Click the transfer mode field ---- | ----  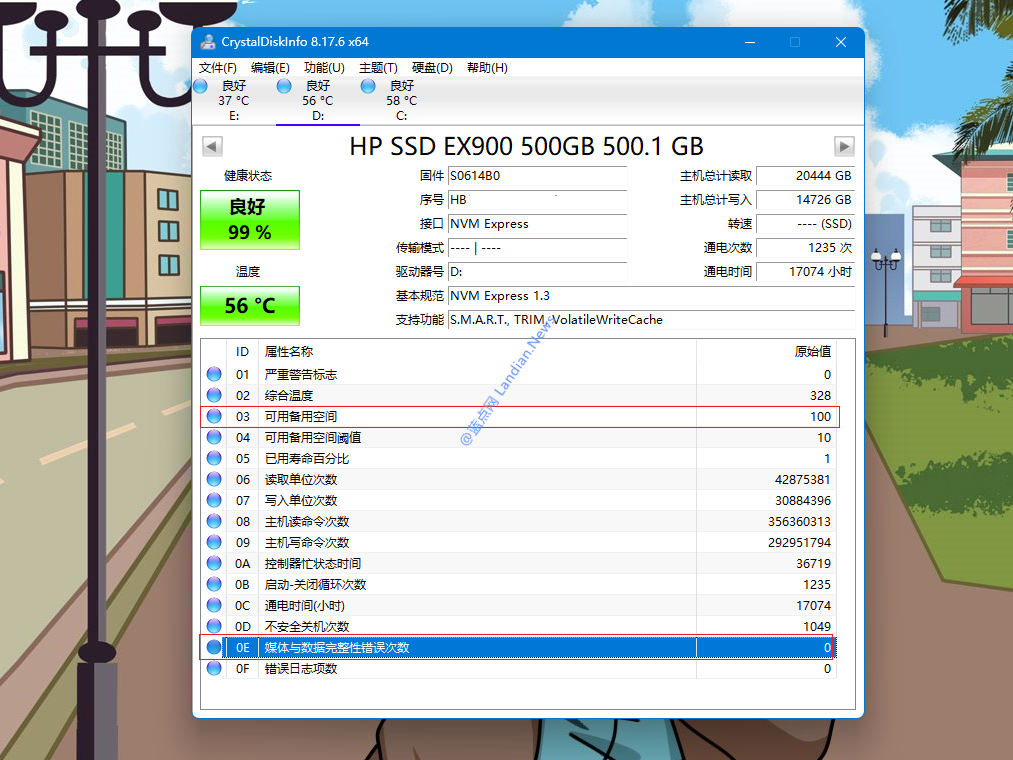coord(538,248)
